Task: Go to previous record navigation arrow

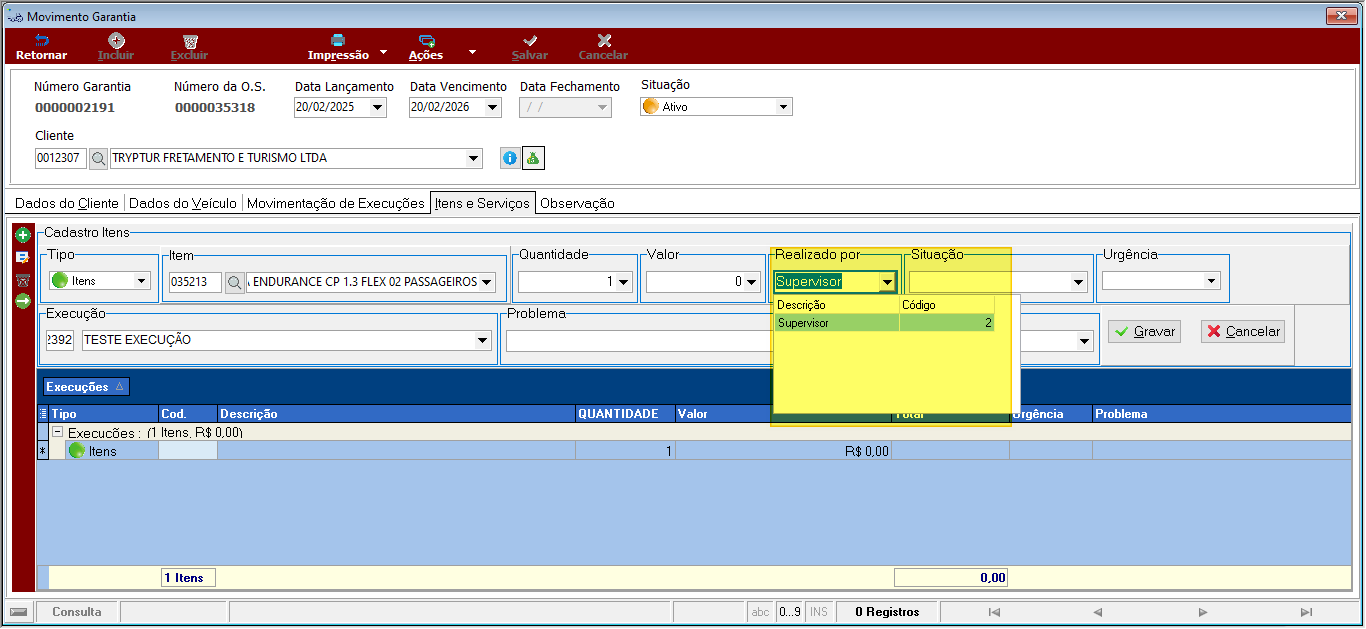Action: (x=1097, y=612)
